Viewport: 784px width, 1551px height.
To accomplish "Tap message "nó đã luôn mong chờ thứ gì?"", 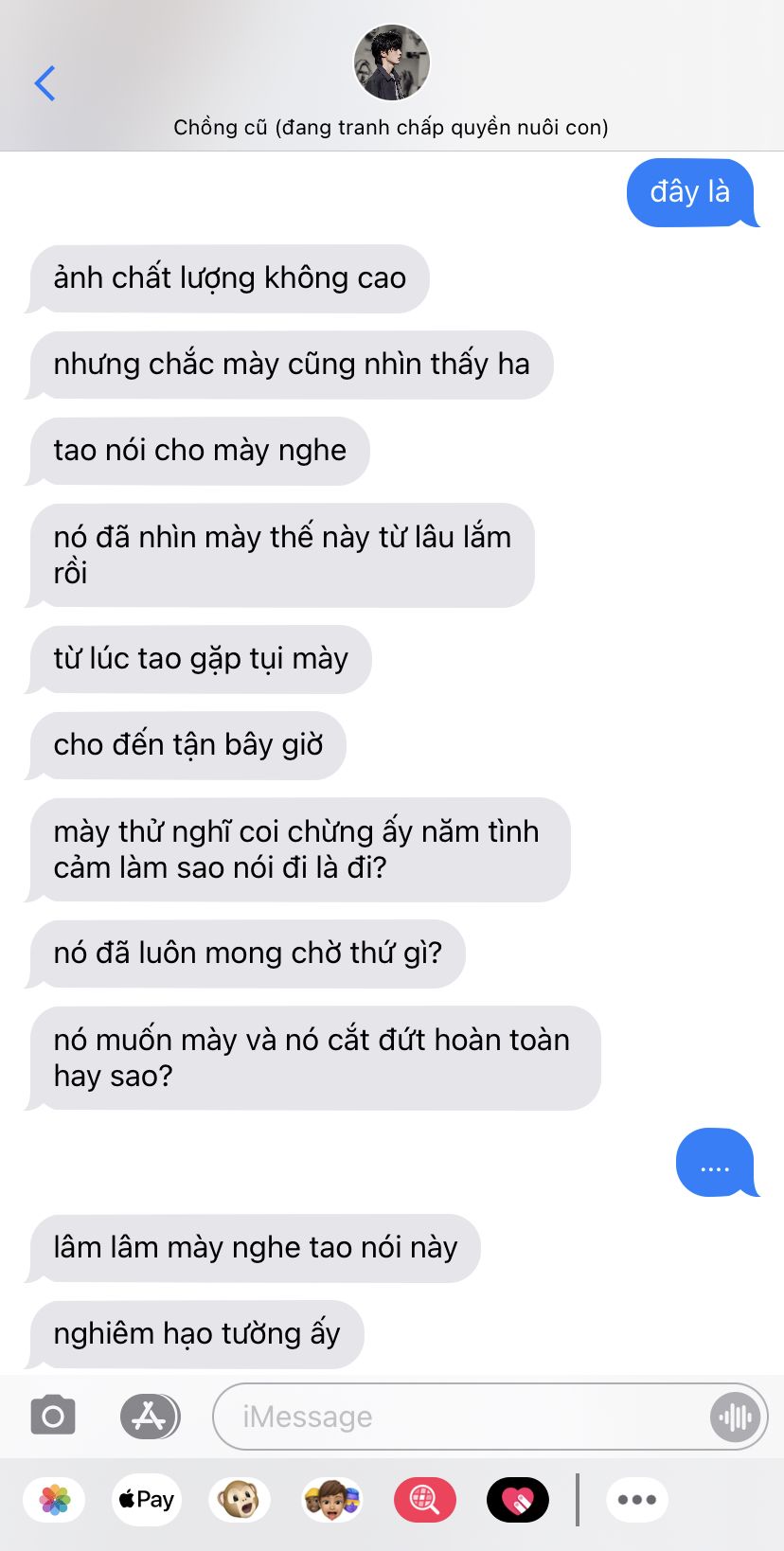I will point(247,954).
